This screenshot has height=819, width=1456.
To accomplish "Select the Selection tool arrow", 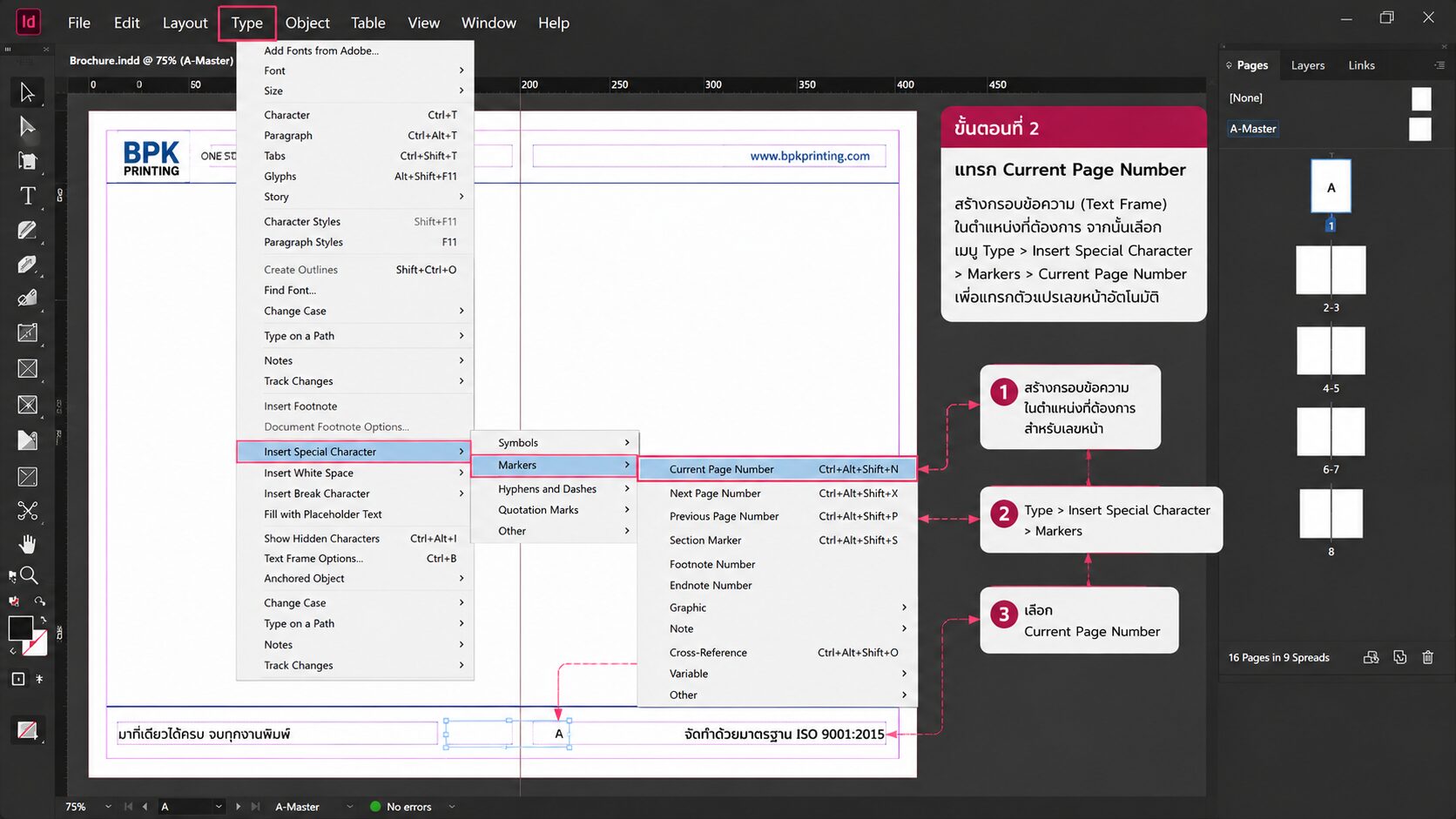I will [27, 91].
